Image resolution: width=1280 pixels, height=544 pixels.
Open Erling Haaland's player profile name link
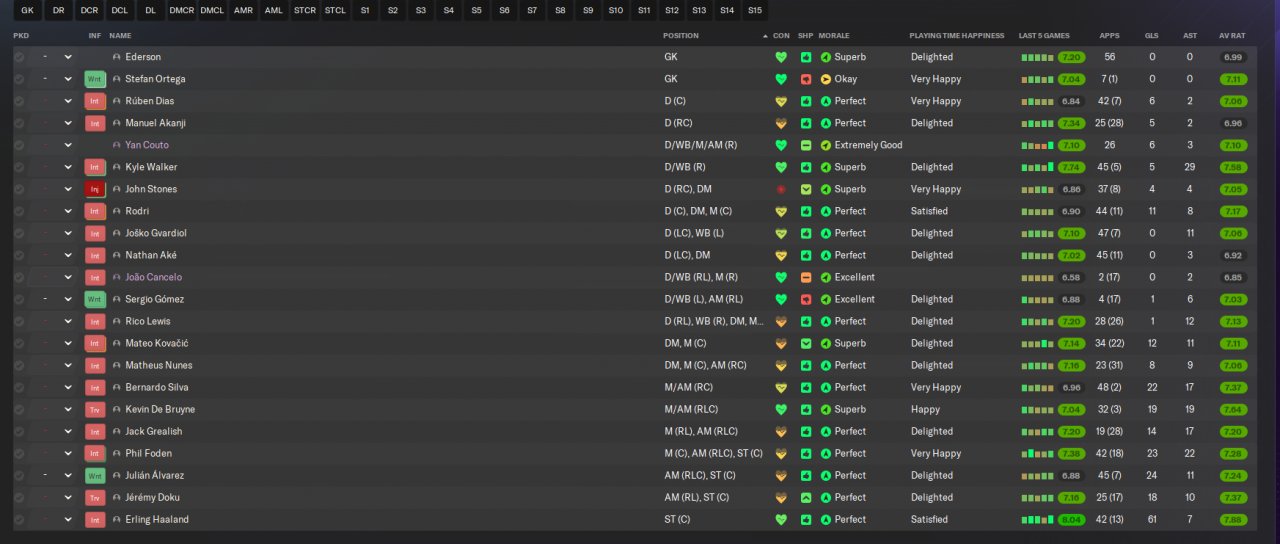(157, 519)
